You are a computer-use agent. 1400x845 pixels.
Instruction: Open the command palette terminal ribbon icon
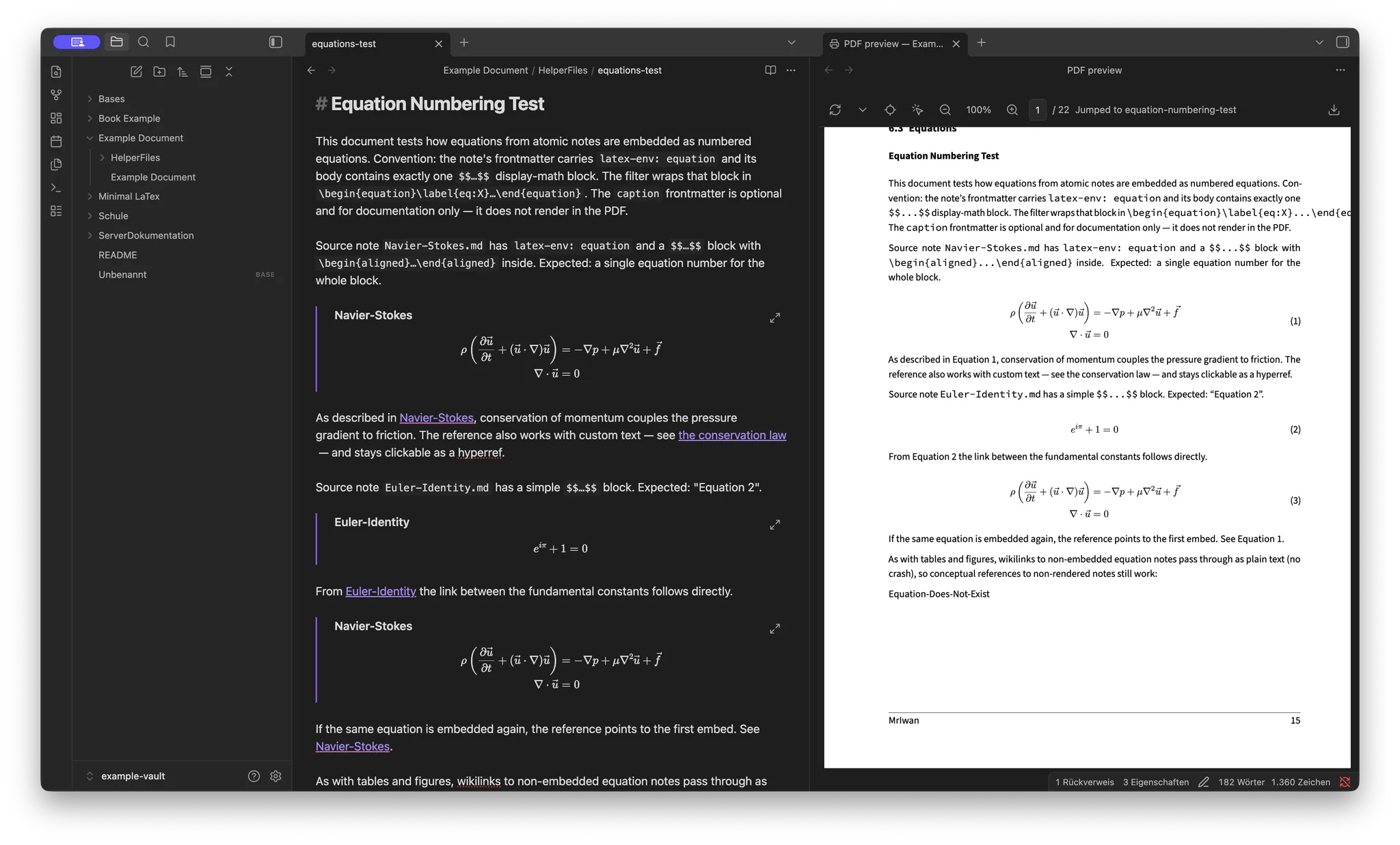(56, 187)
